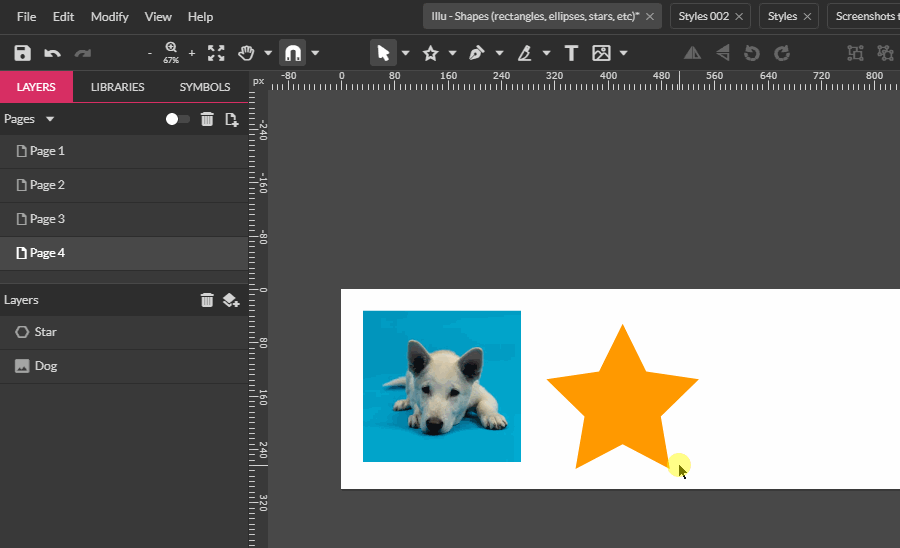Click the Save icon in toolbar
The width and height of the screenshot is (900, 548).
(x=22, y=53)
